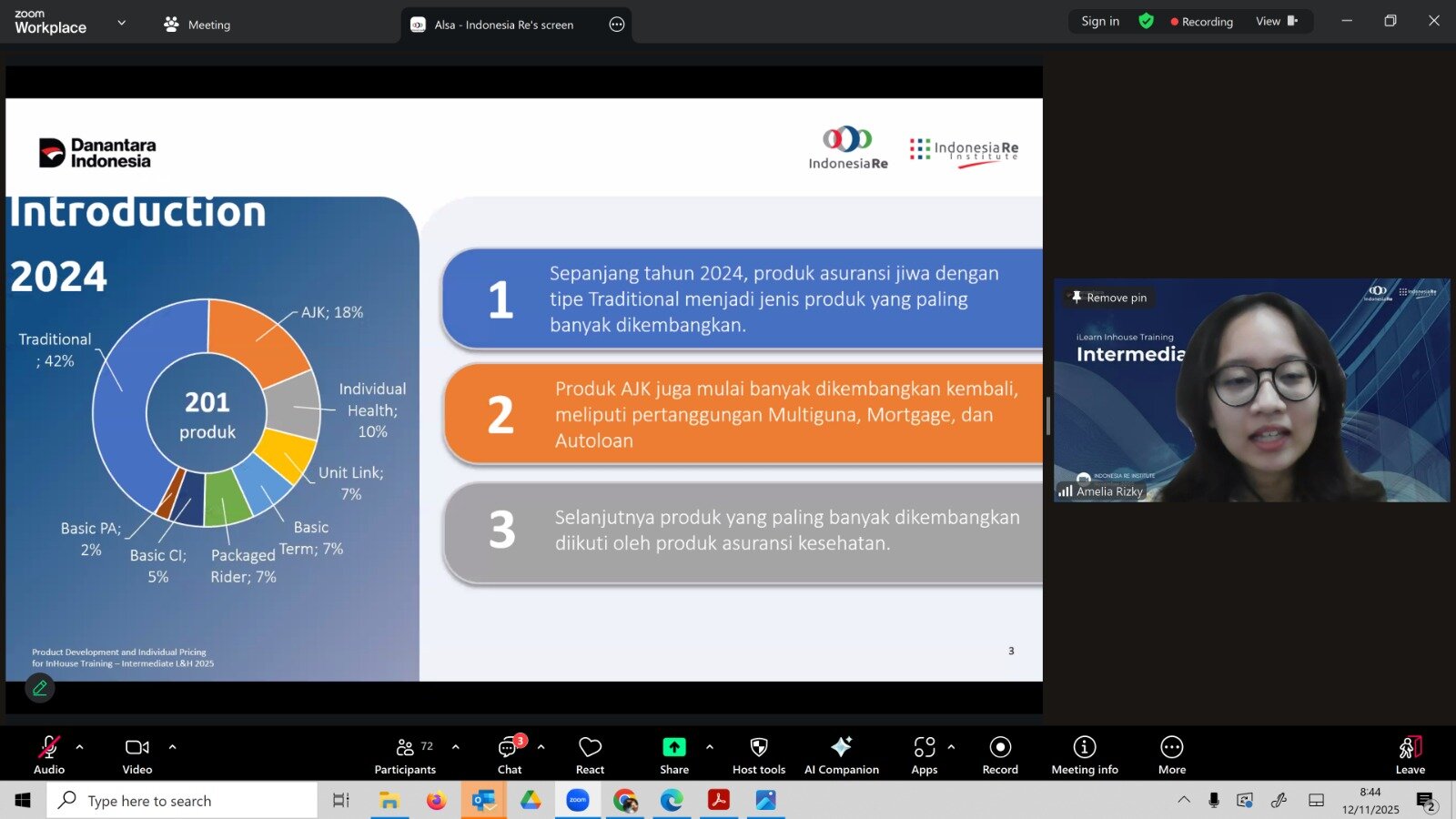Select the Alsa - Indonesia Re's screen tab
Screen dimensions: 1456x819
(x=503, y=25)
